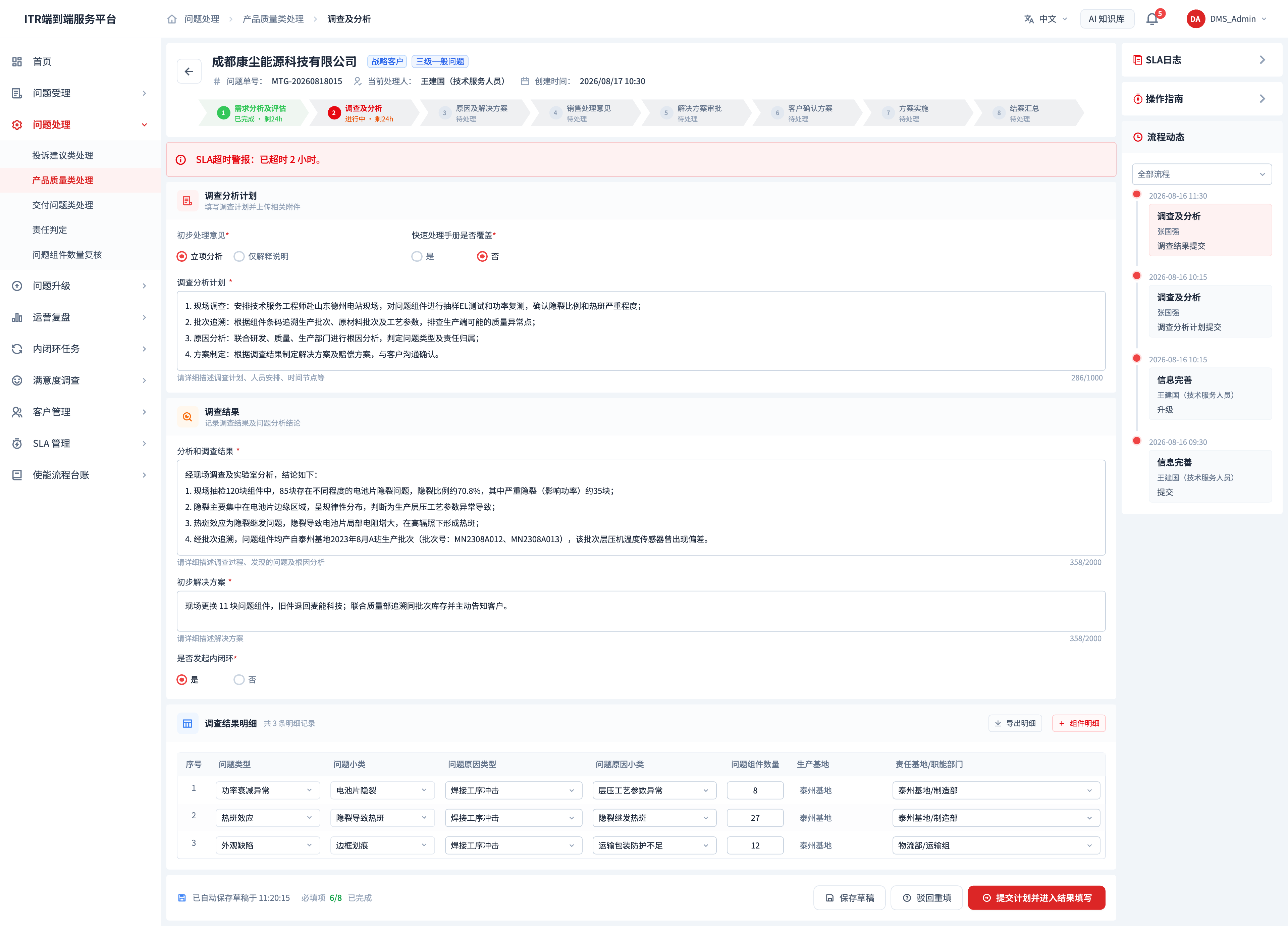
Task: Click the 初步解决方案 text field
Action: click(x=641, y=611)
